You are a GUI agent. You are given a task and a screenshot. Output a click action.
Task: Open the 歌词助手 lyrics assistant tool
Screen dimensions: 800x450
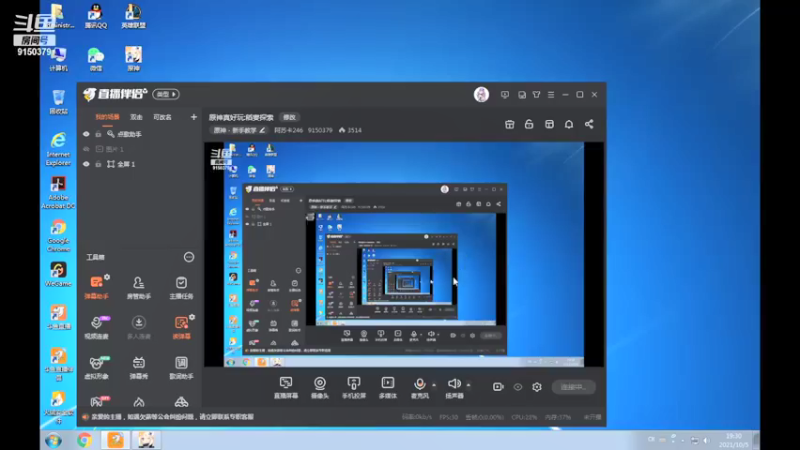pyautogui.click(x=181, y=367)
